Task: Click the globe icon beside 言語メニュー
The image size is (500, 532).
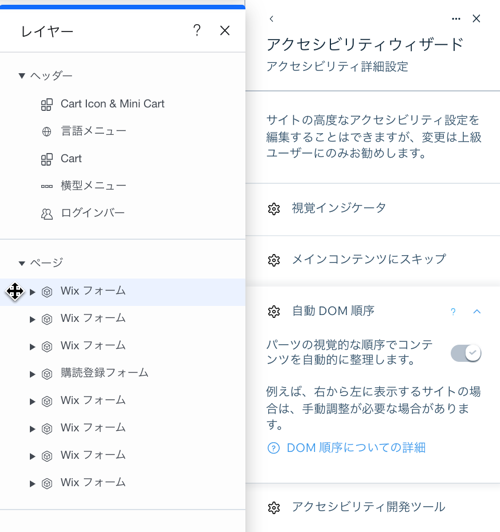Action: pos(46,131)
